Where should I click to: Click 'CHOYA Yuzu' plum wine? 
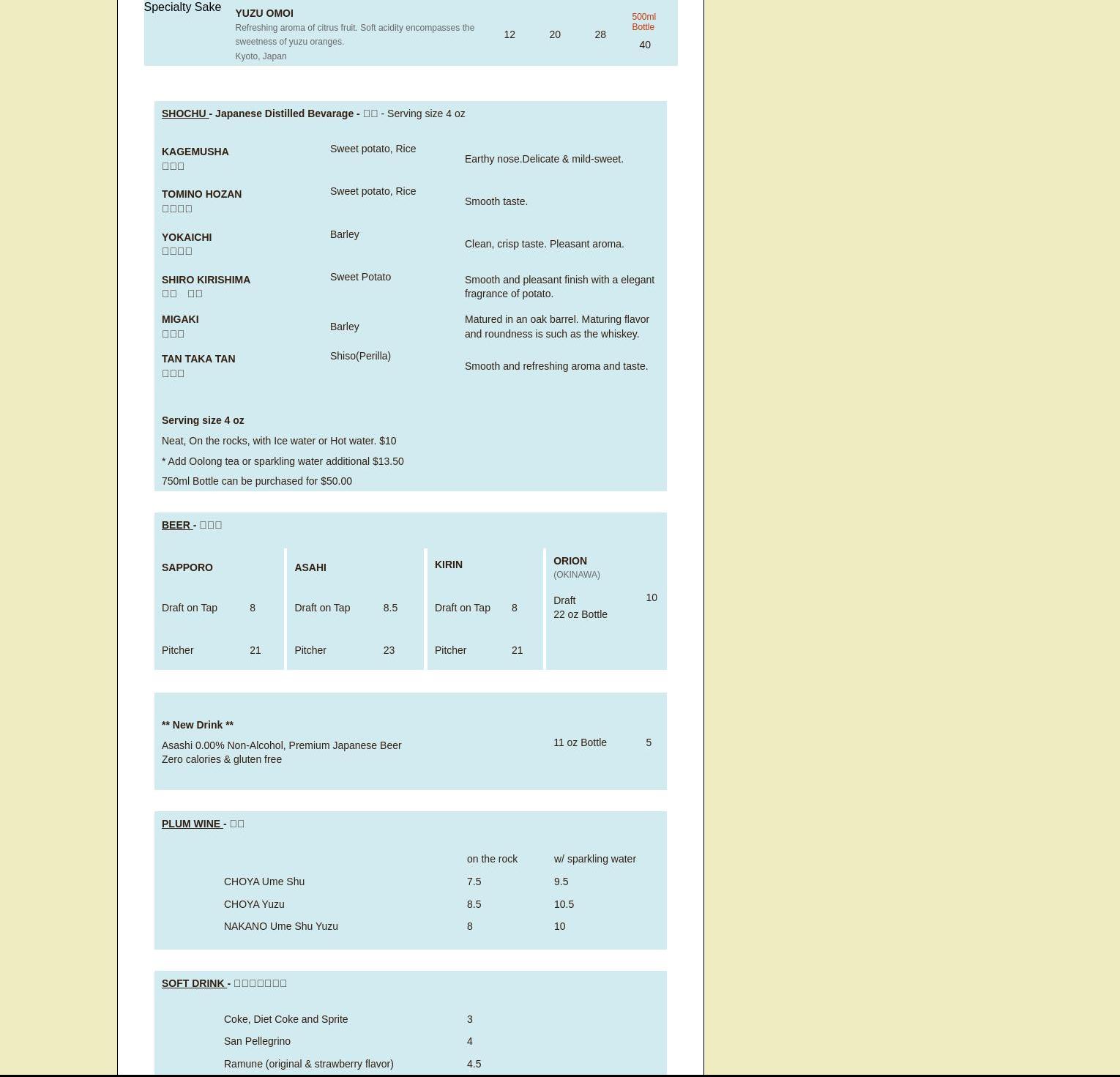pos(255,904)
